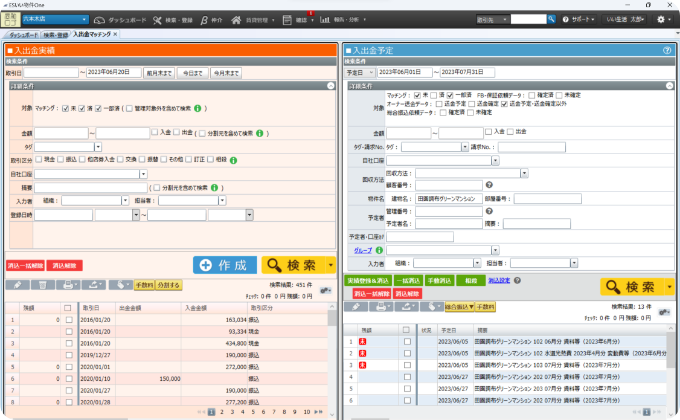680x420 pixels.
Task: Collapse 詳細条件 section in 入出金実績
Action: coord(331,86)
